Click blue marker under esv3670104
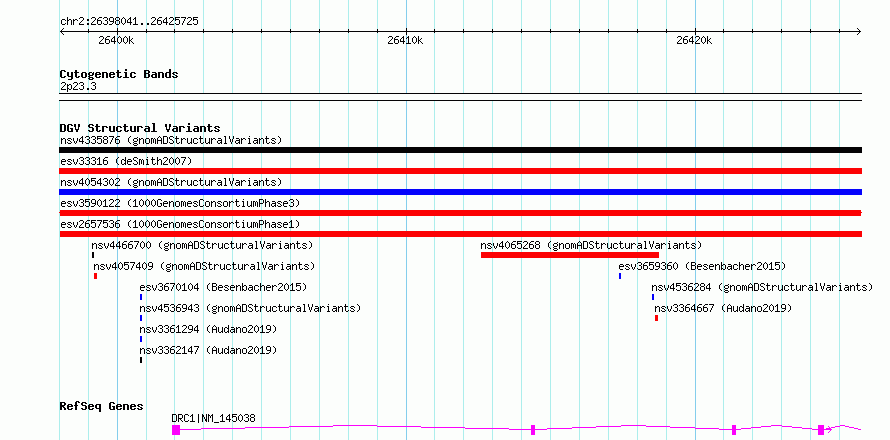This screenshot has width=890, height=440. [141, 297]
